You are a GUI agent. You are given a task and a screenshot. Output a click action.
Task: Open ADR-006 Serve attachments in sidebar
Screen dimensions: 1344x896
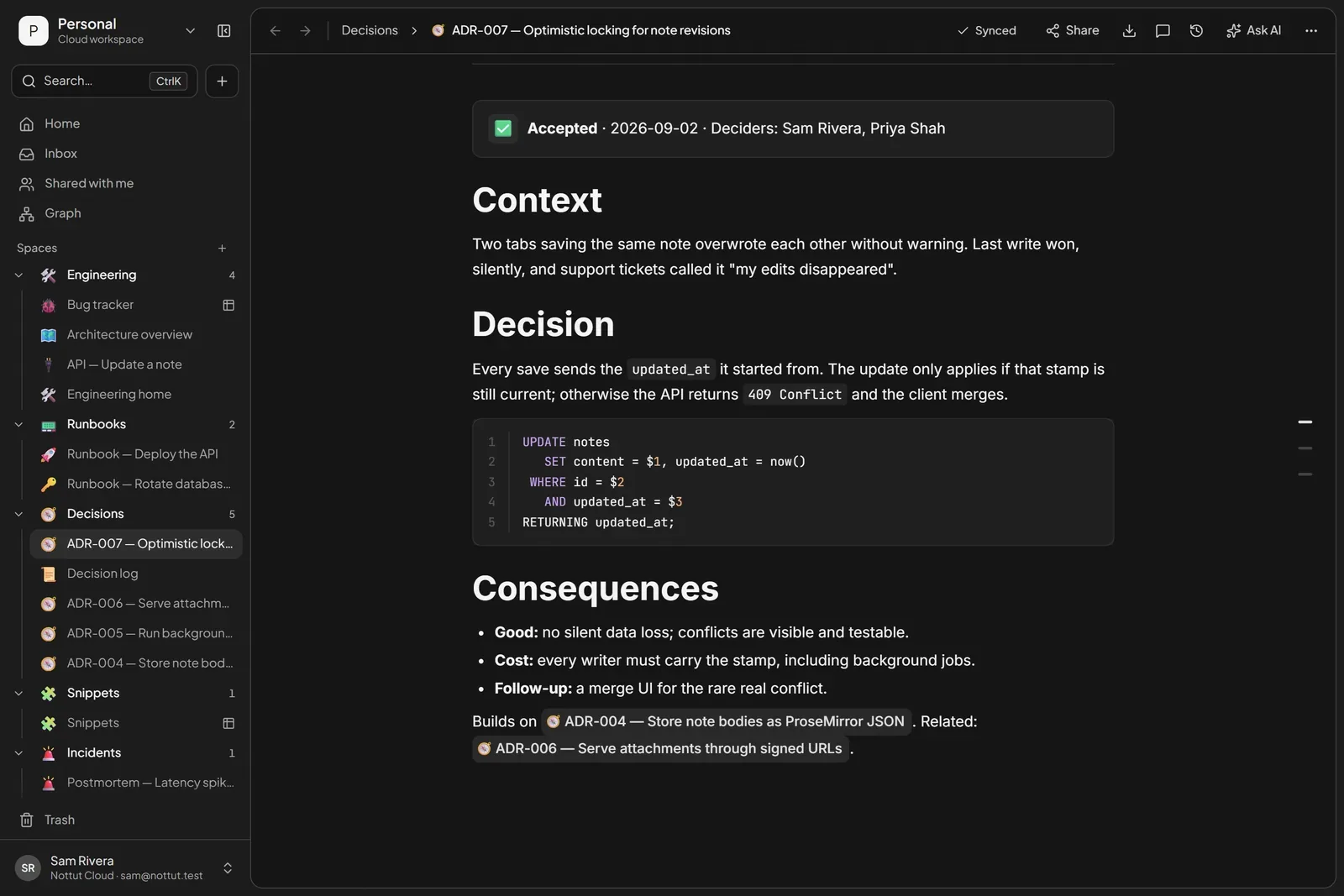[x=136, y=604]
